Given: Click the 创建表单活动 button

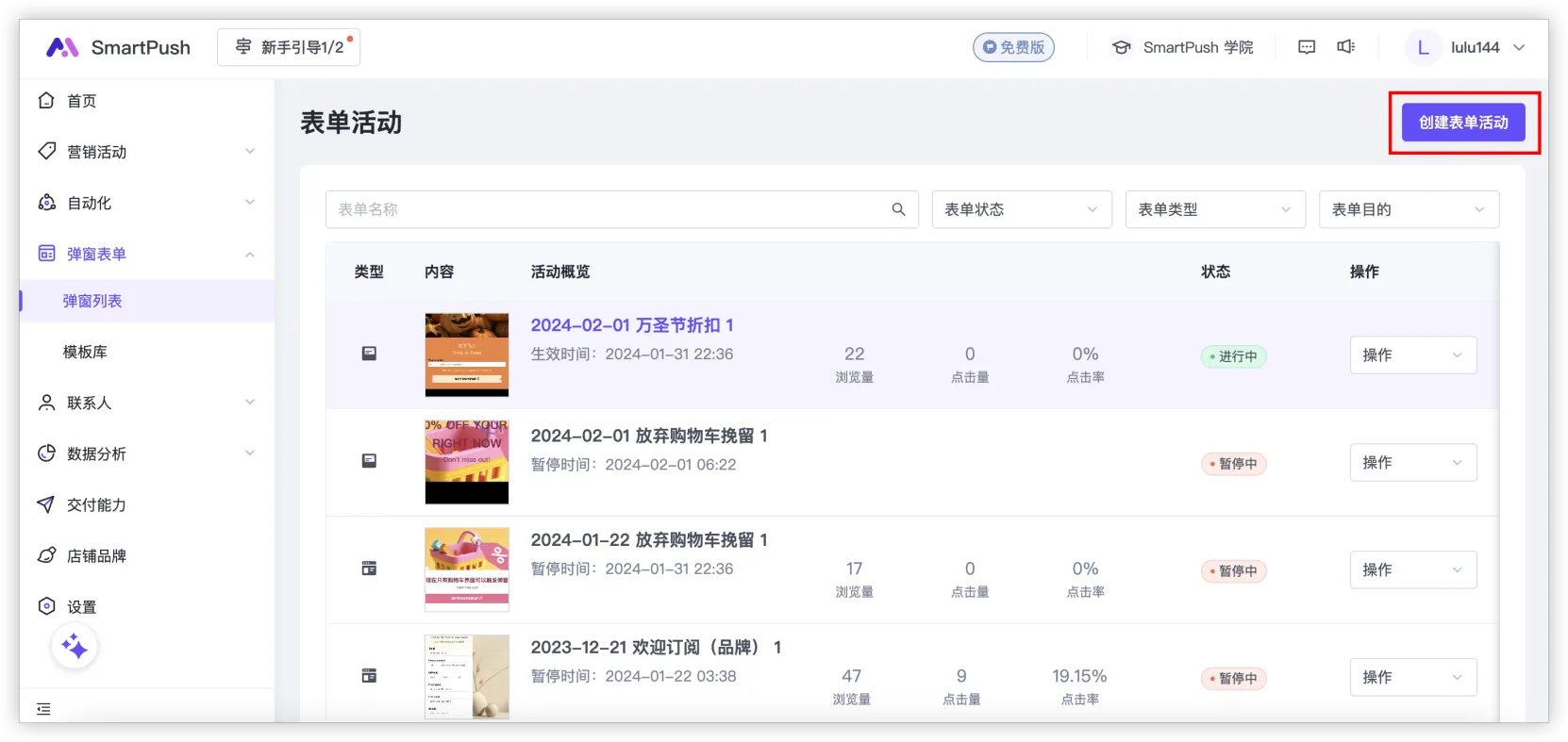Looking at the screenshot, I should 1462,123.
